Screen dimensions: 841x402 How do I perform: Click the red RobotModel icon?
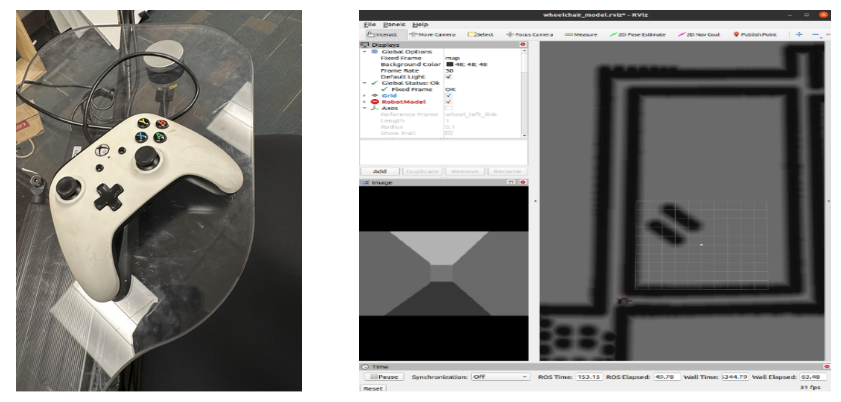point(374,102)
